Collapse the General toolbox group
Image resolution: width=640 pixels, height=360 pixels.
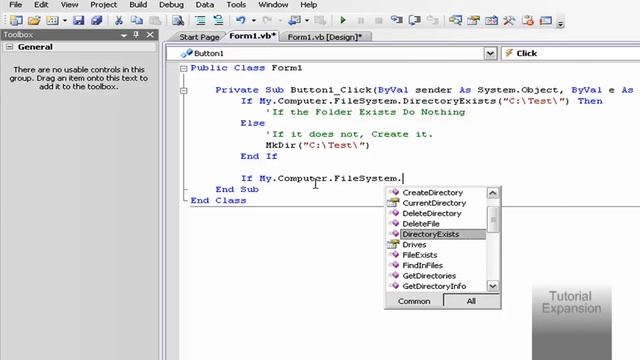pos(9,47)
